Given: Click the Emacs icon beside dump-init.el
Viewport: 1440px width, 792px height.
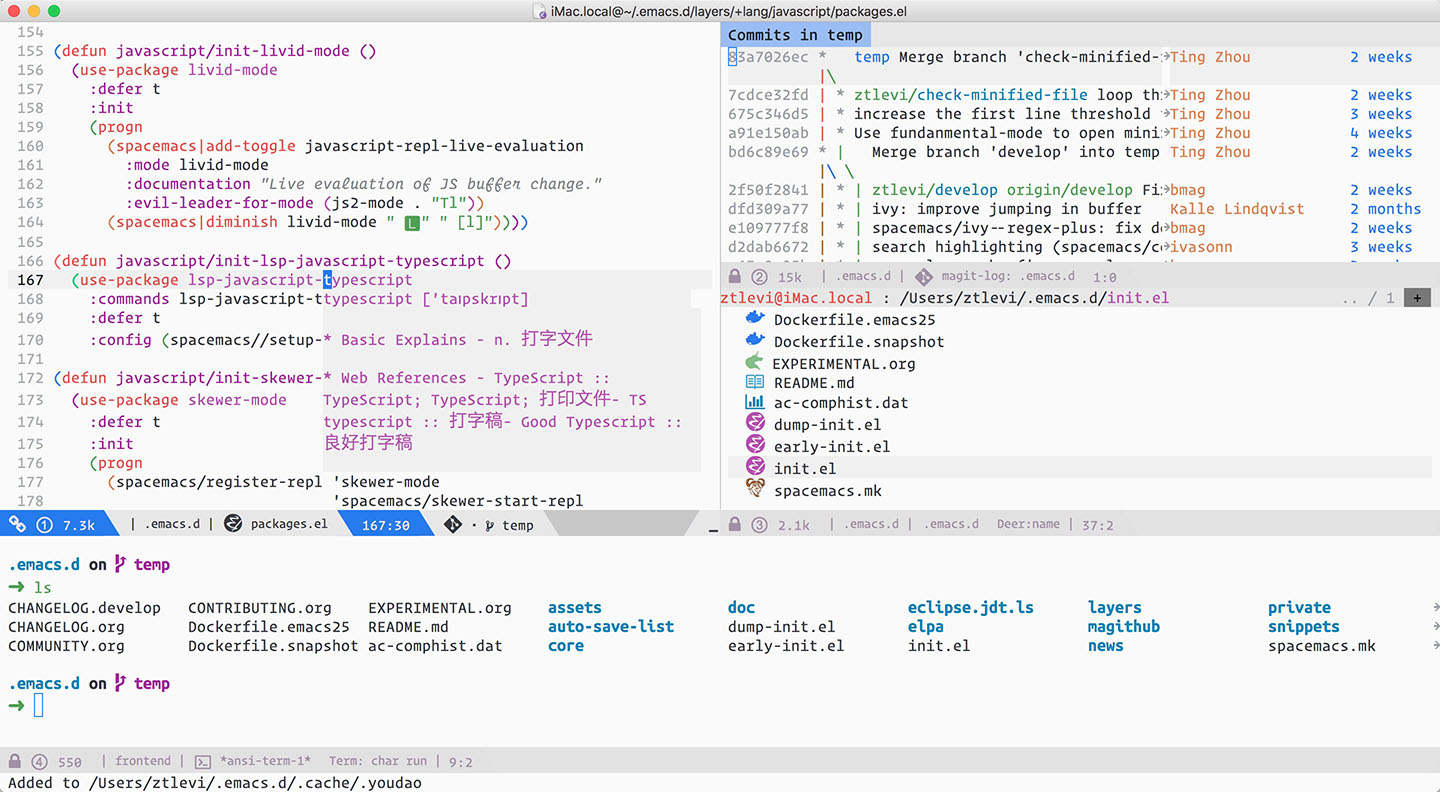Looking at the screenshot, I should coord(756,423).
